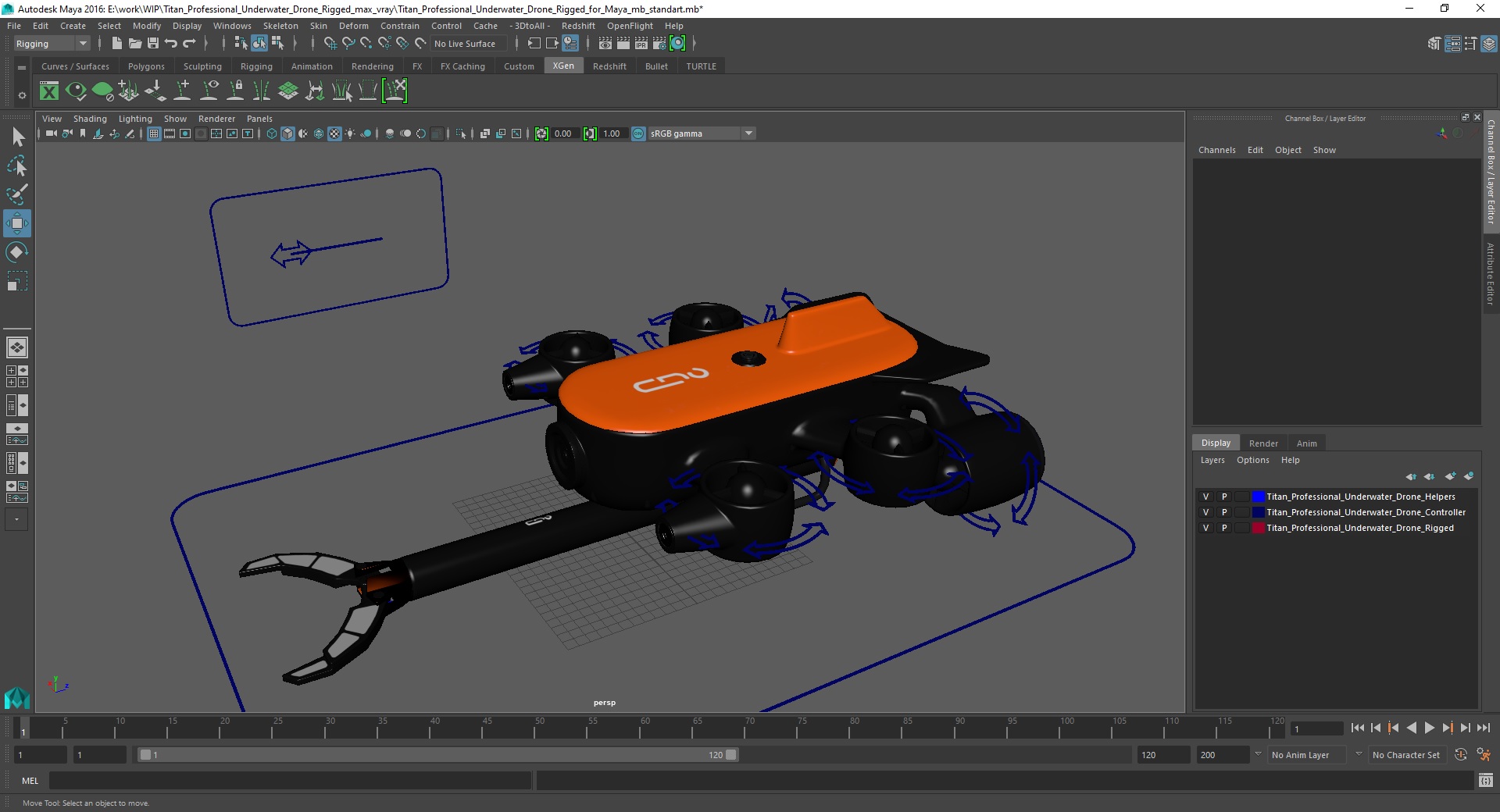Click the No Live Surface field
The height and width of the screenshot is (812, 1500).
tap(468, 44)
